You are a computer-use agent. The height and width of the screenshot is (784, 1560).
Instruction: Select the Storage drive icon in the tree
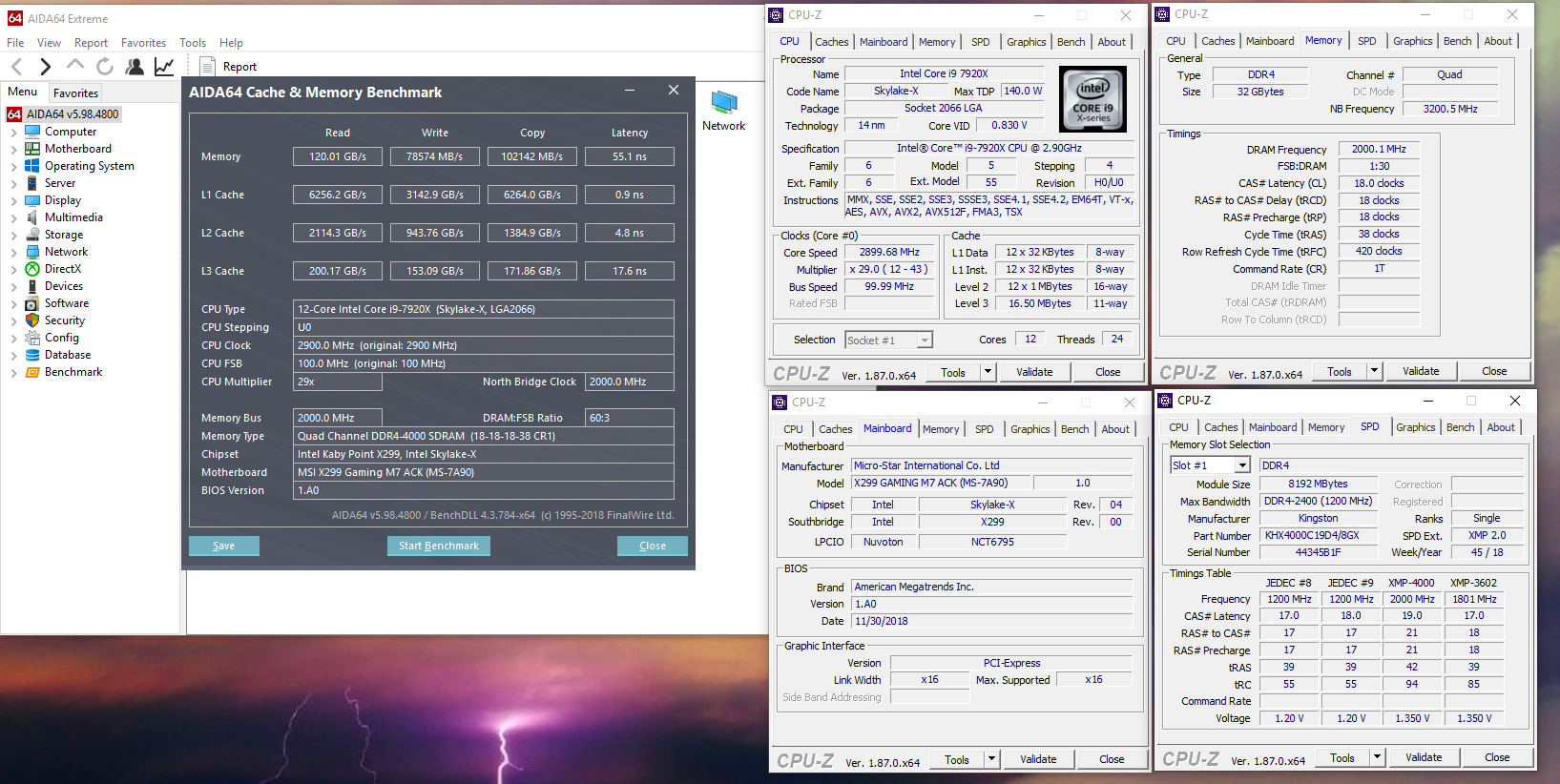pos(32,235)
